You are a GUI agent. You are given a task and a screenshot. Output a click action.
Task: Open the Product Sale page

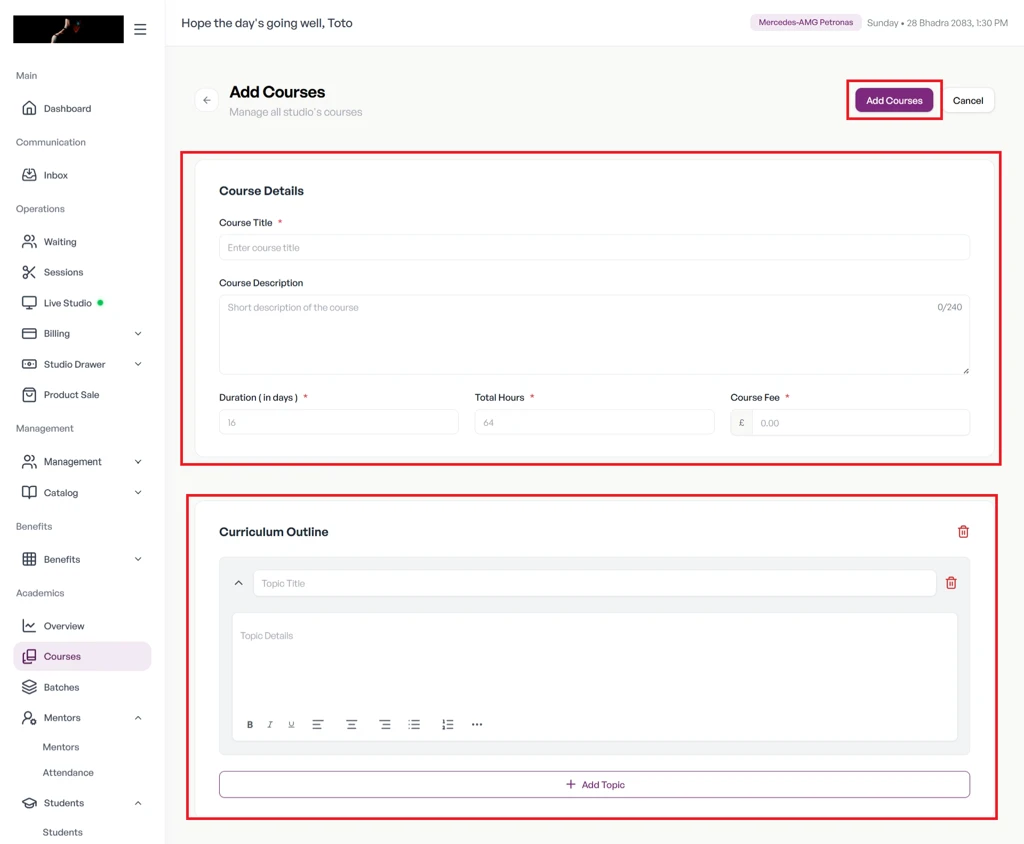[x=82, y=395]
